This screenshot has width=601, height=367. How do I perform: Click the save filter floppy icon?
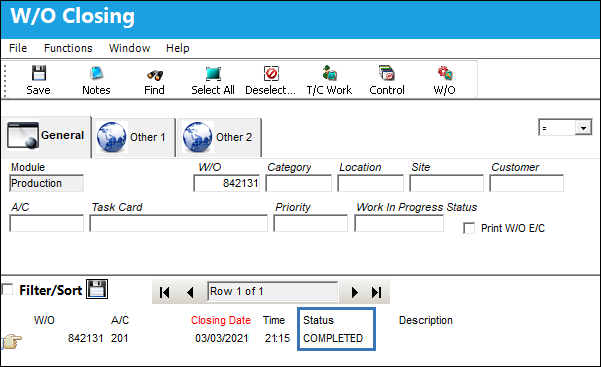pos(97,289)
